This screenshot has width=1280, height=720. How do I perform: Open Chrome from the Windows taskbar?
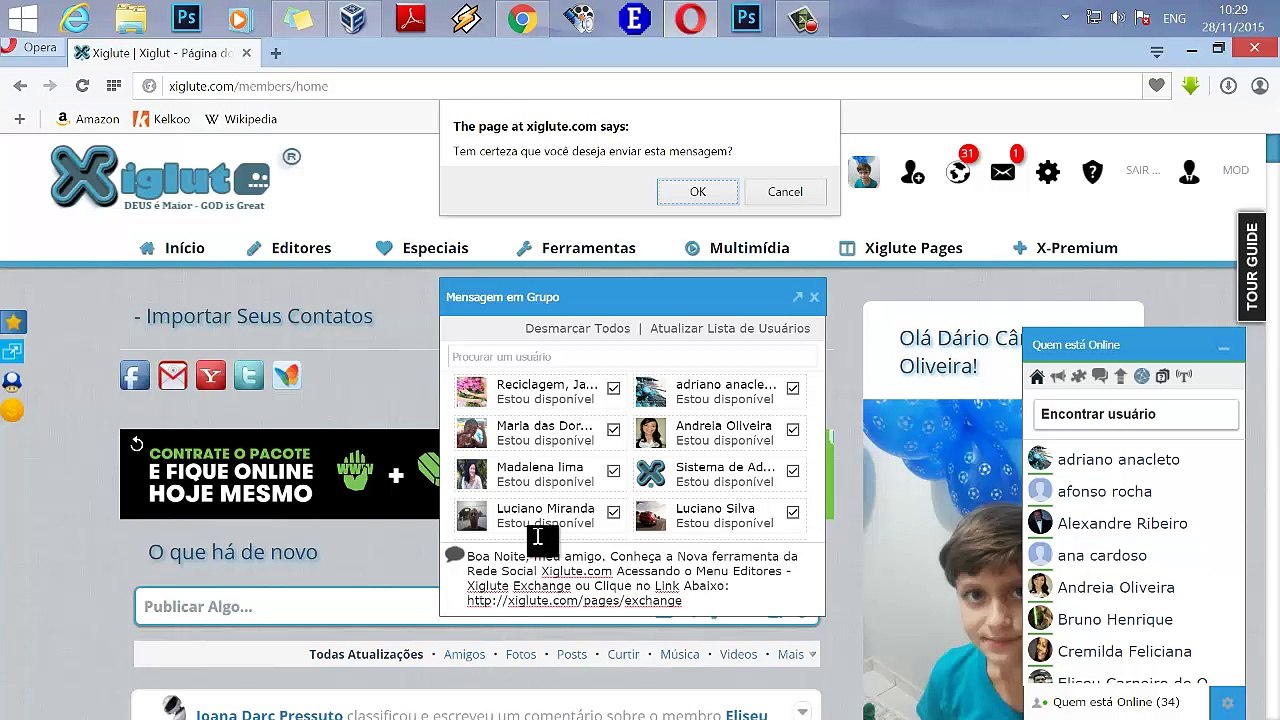coord(522,18)
